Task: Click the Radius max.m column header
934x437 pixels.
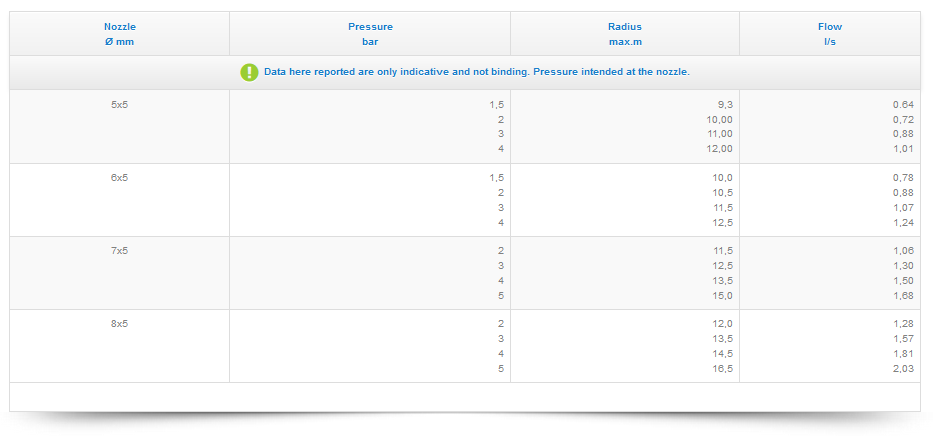Action: [x=624, y=34]
